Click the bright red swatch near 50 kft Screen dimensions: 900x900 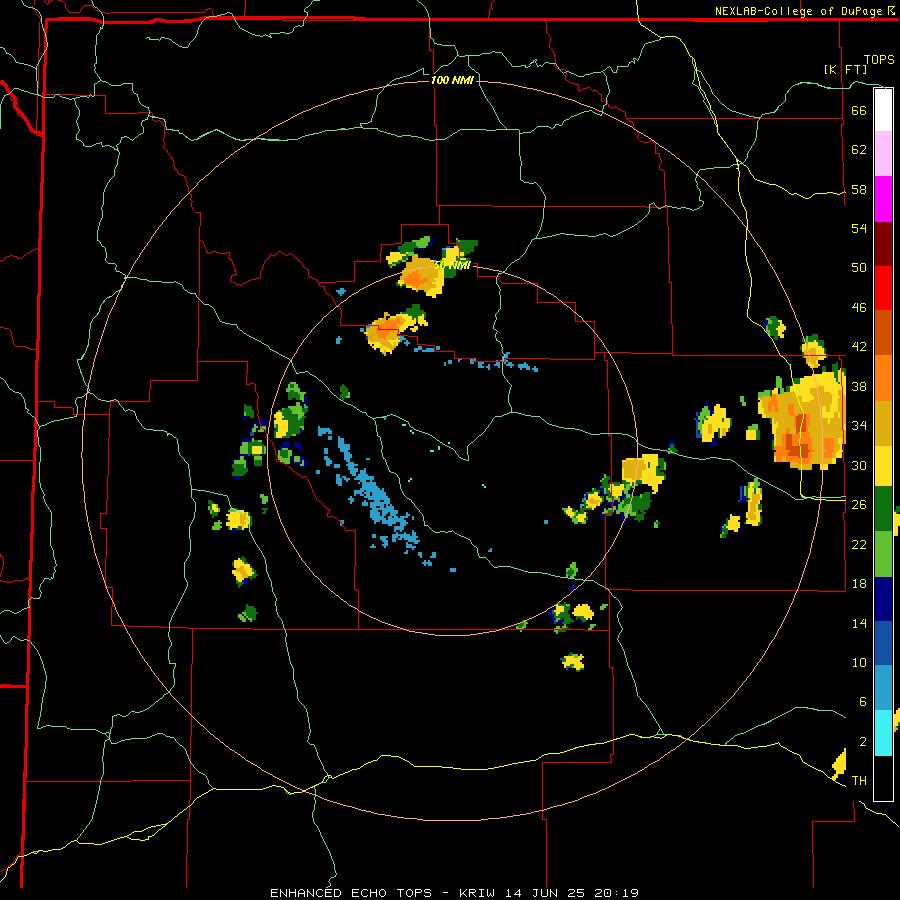(x=883, y=288)
